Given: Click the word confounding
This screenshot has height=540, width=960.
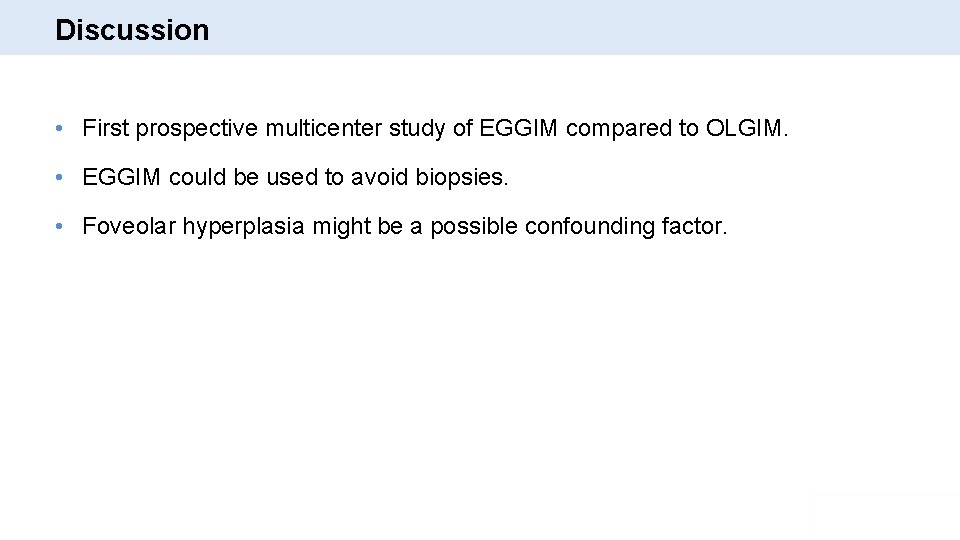Looking at the screenshot, I should pos(590,227).
